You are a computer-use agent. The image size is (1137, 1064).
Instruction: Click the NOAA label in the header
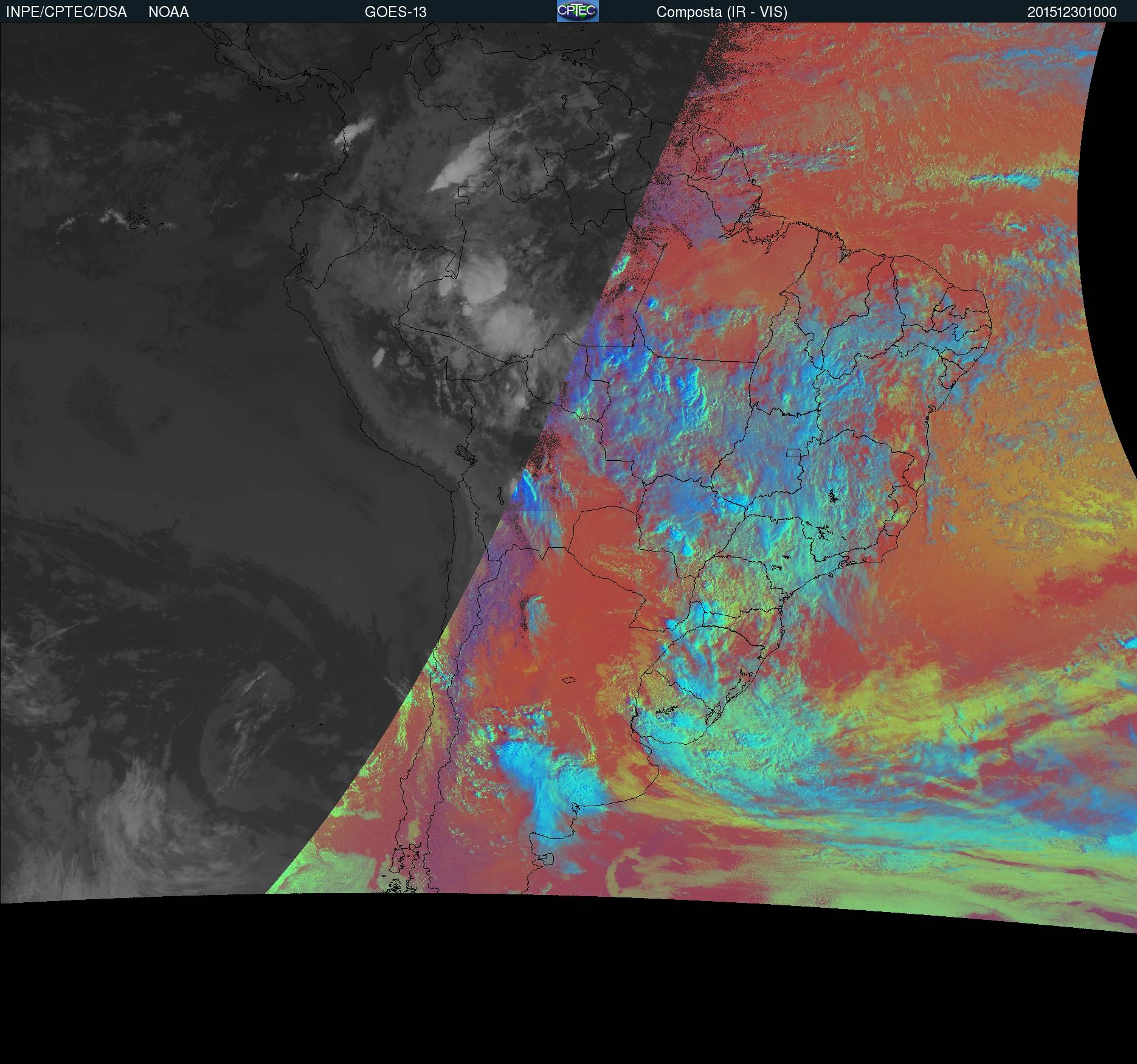168,12
